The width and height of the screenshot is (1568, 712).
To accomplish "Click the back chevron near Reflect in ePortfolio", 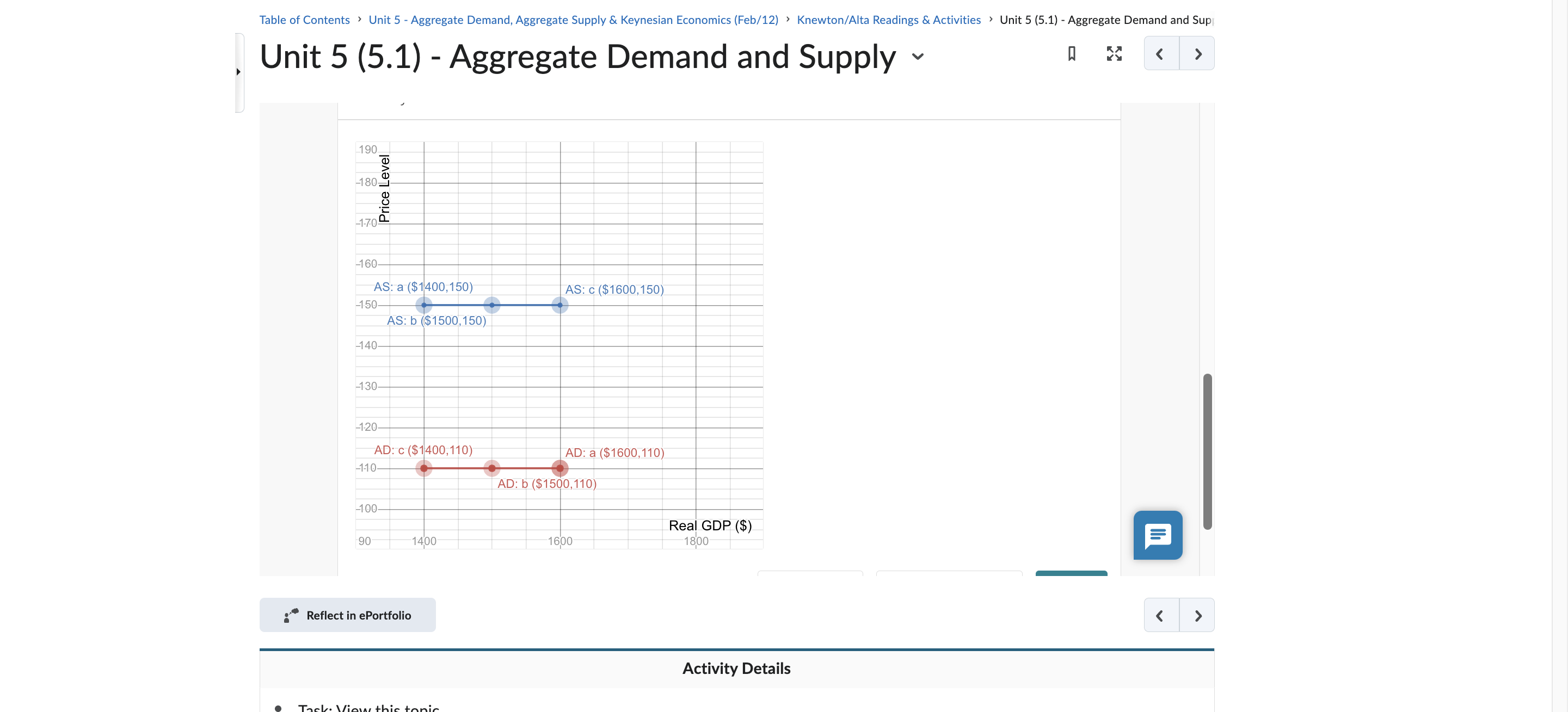I will pos(1160,615).
